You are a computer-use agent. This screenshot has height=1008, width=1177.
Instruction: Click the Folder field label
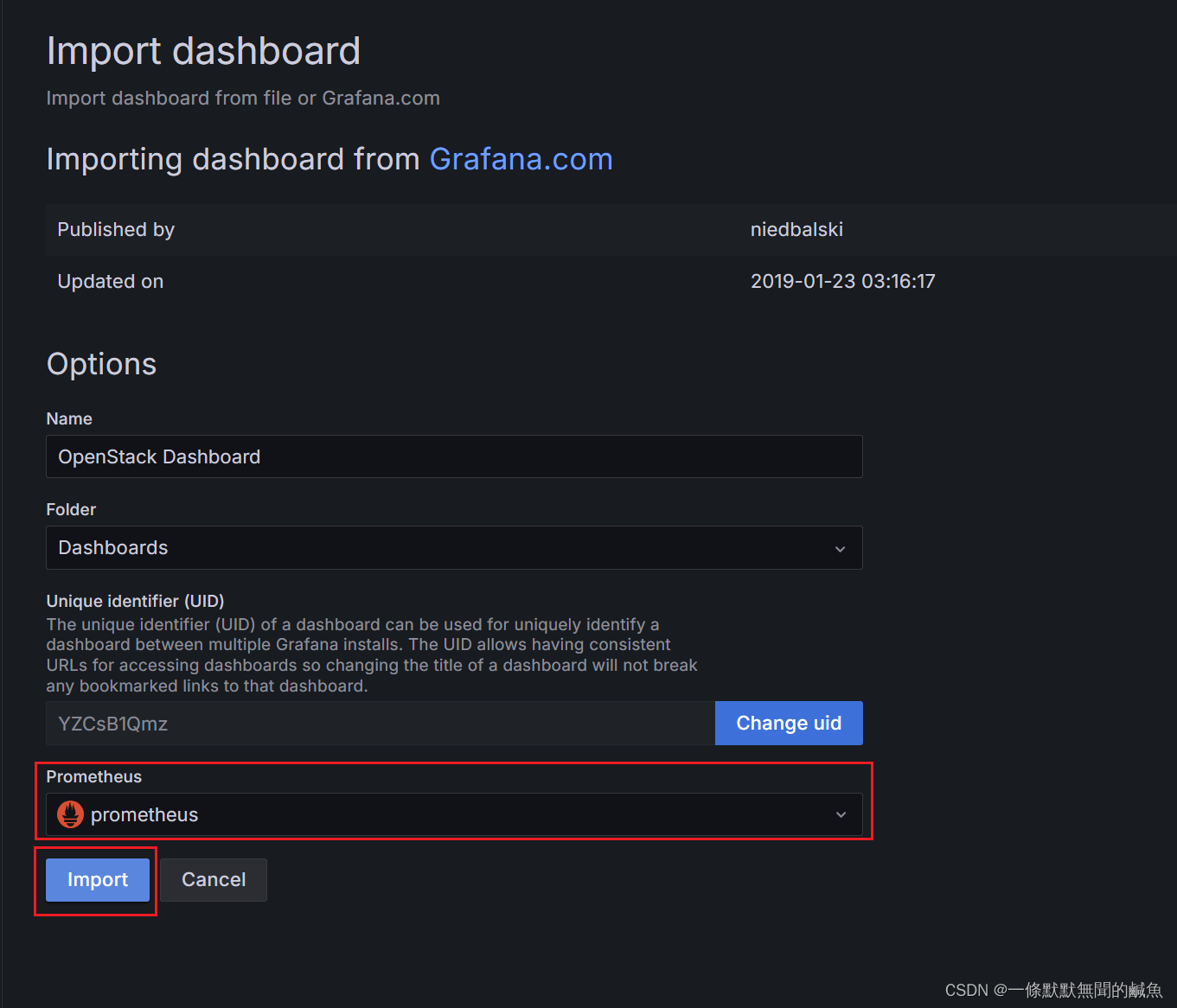pyautogui.click(x=71, y=509)
